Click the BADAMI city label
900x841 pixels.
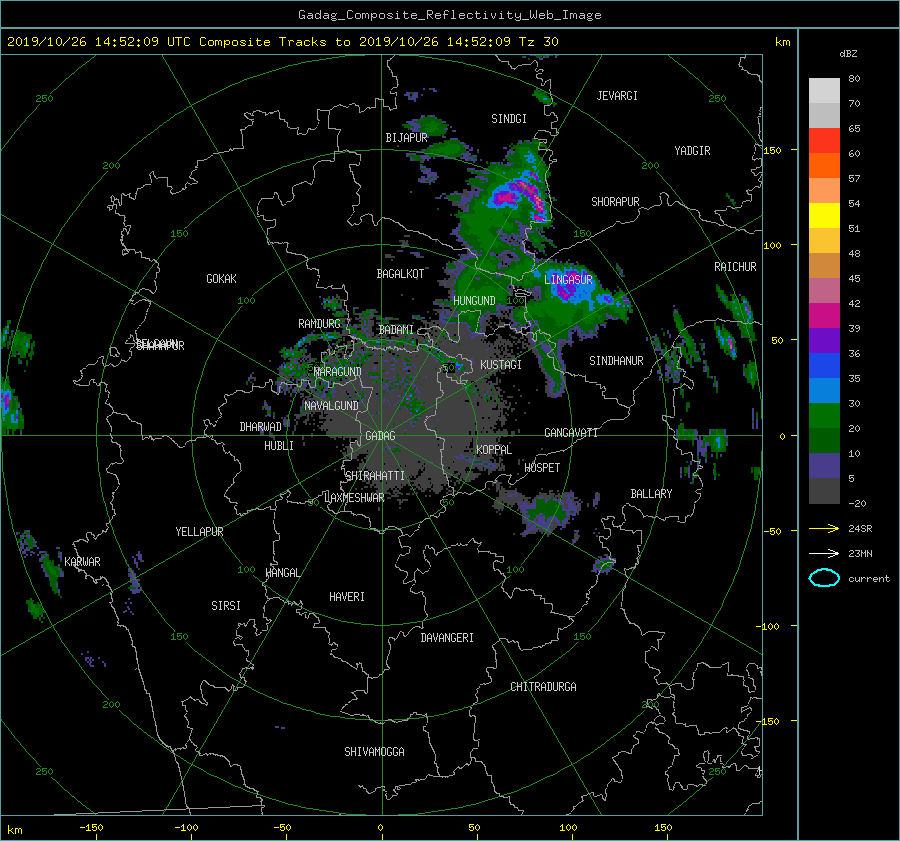point(396,330)
